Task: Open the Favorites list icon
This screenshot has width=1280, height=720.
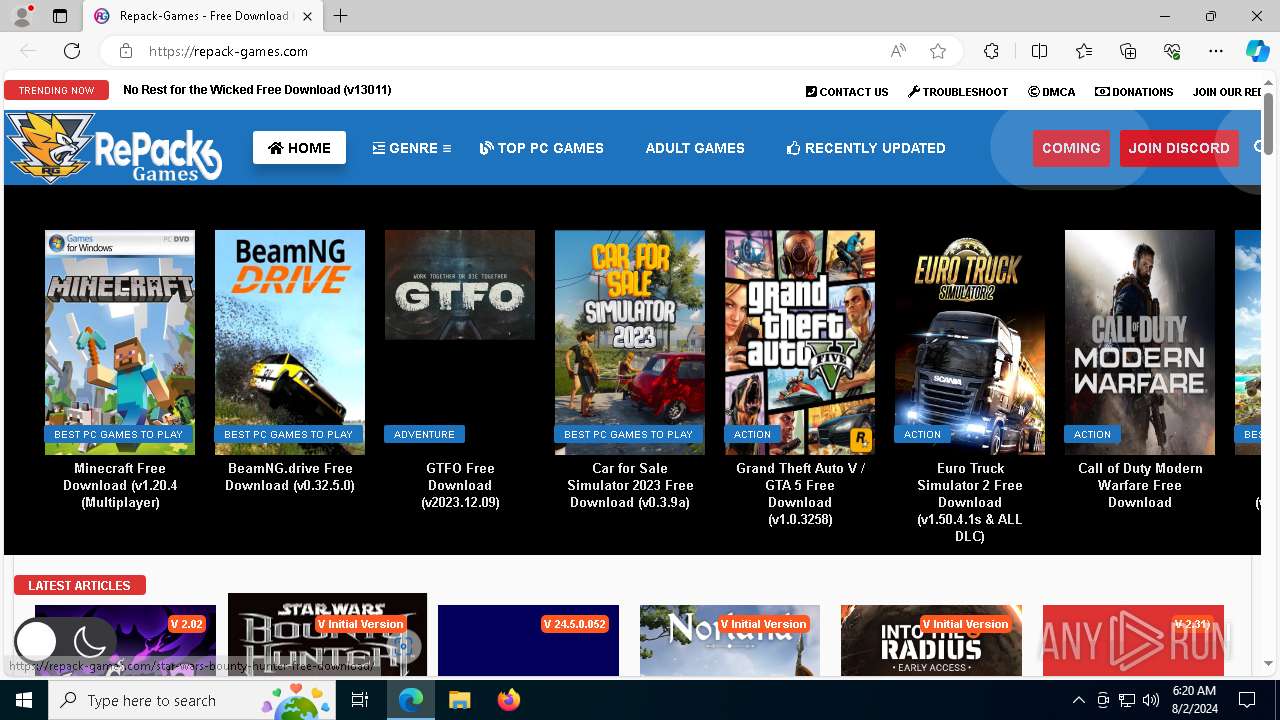Action: pos(1084,51)
